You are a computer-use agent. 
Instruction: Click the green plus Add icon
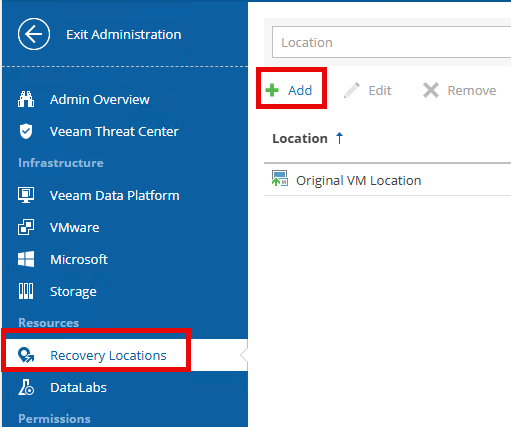tap(272, 90)
